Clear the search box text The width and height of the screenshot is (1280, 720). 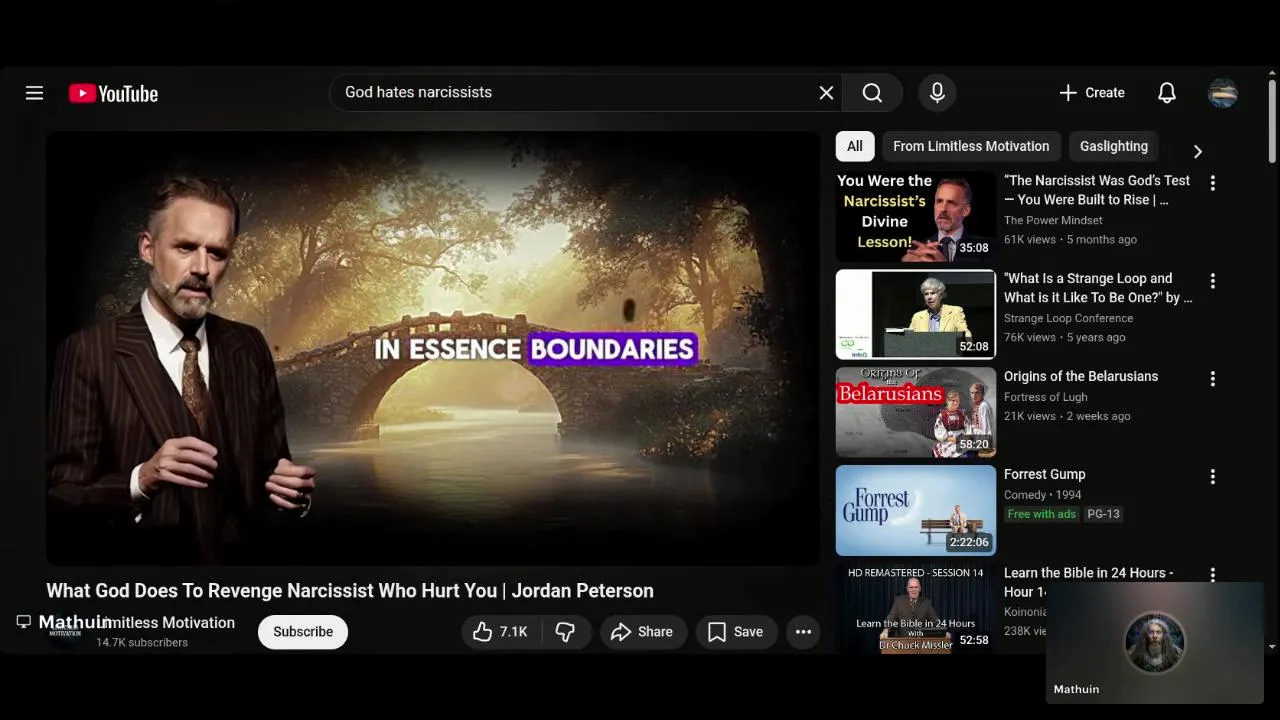point(826,93)
